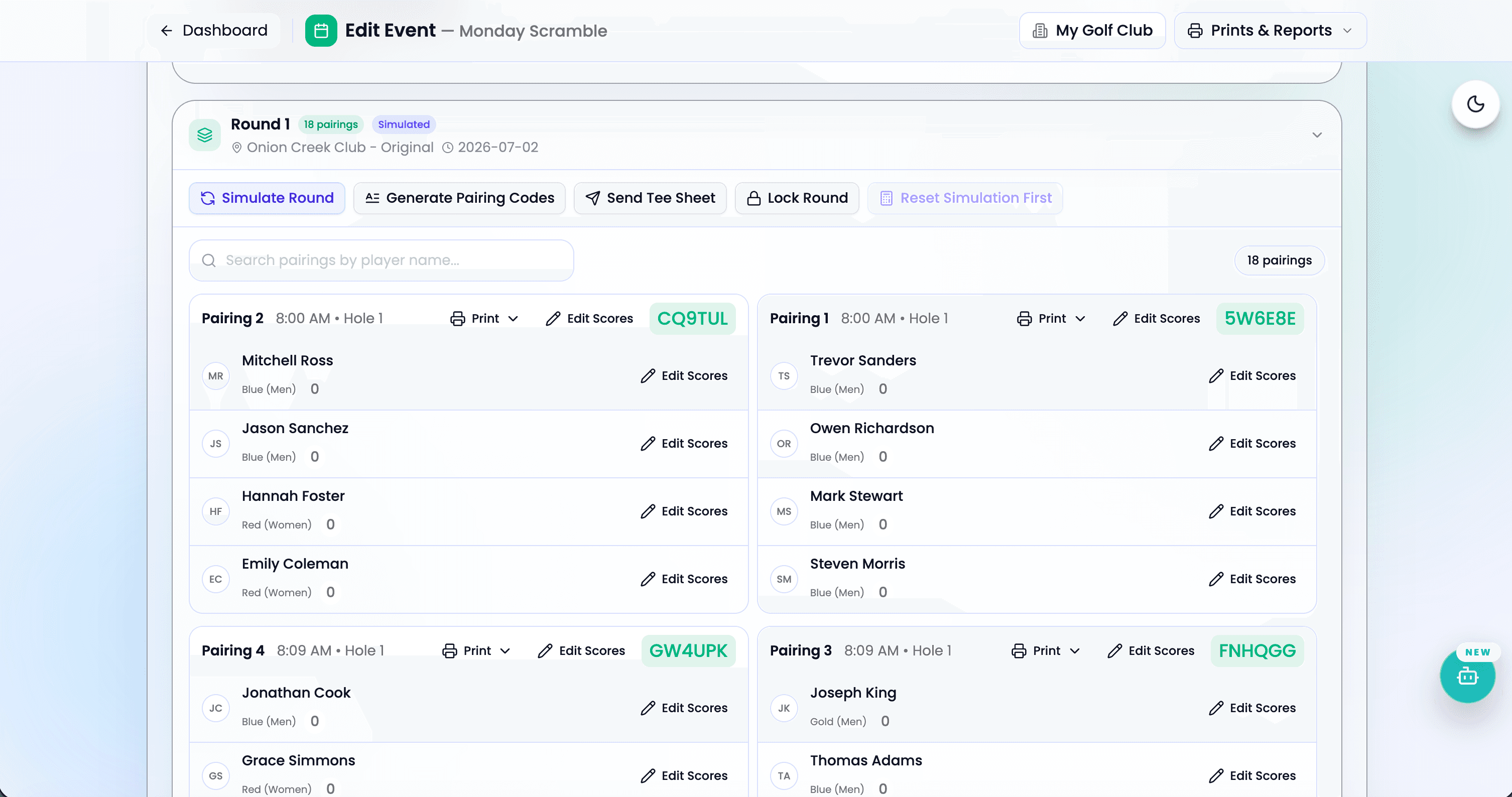Click the MS avatar for Mark Stewart

tap(784, 511)
